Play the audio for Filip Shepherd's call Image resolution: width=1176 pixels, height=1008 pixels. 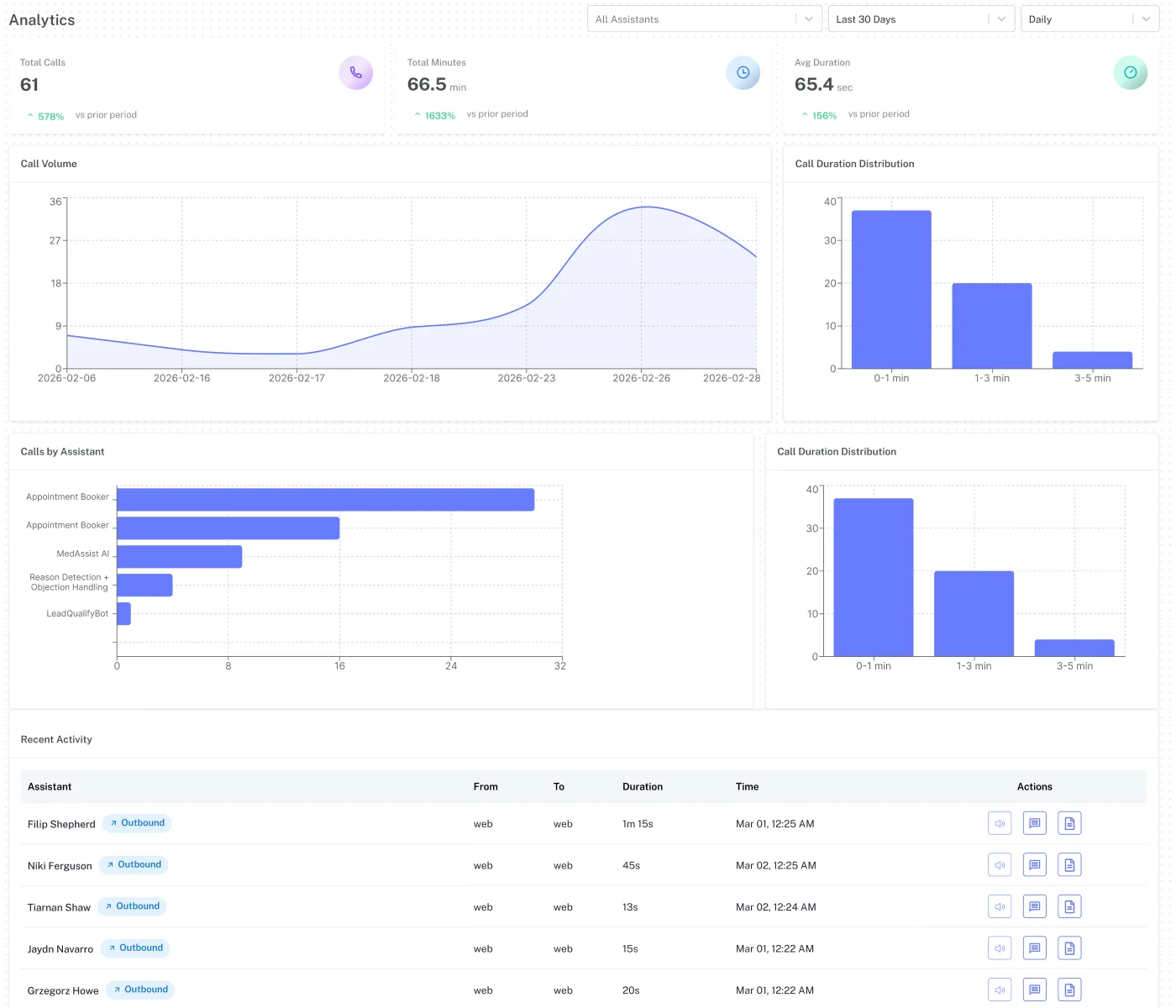tap(1000, 823)
